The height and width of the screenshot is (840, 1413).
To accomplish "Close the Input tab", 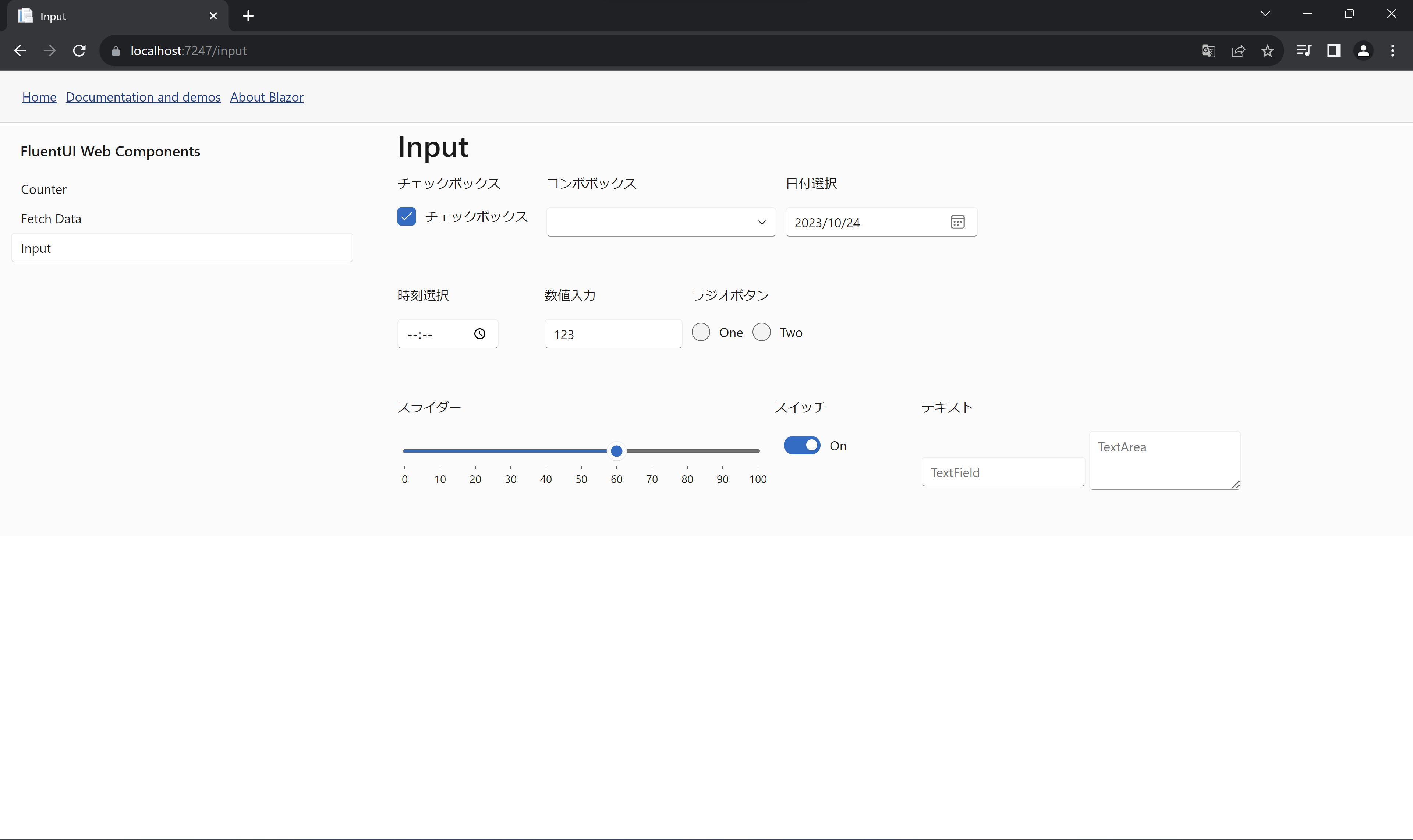I will coord(213,16).
